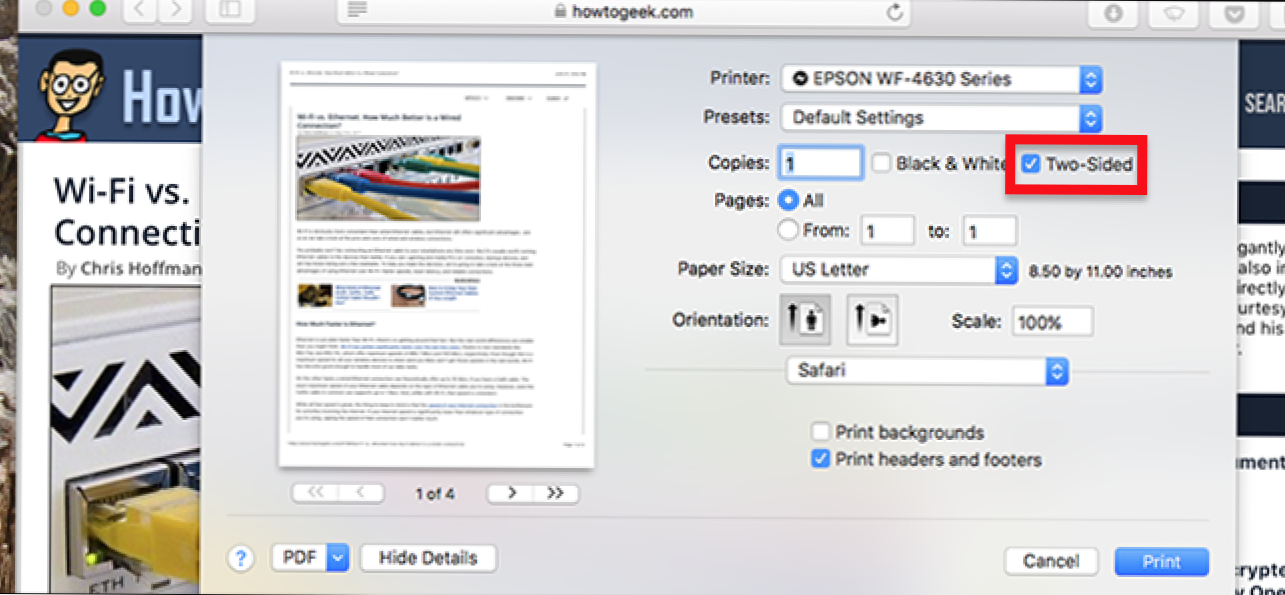Click the print preview page thumbnail

[x=438, y=265]
